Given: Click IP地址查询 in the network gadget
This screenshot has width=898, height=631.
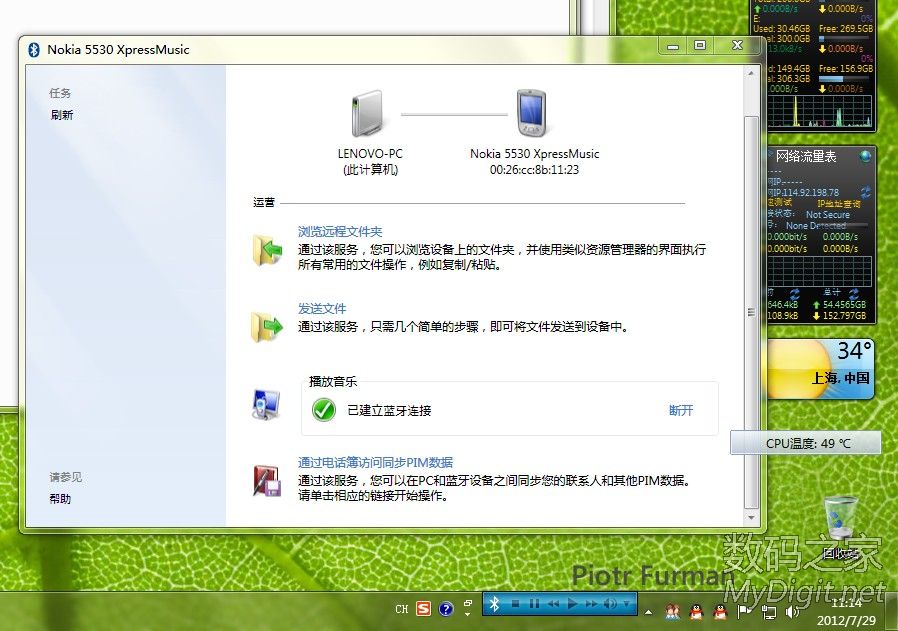Looking at the screenshot, I should (x=838, y=203).
